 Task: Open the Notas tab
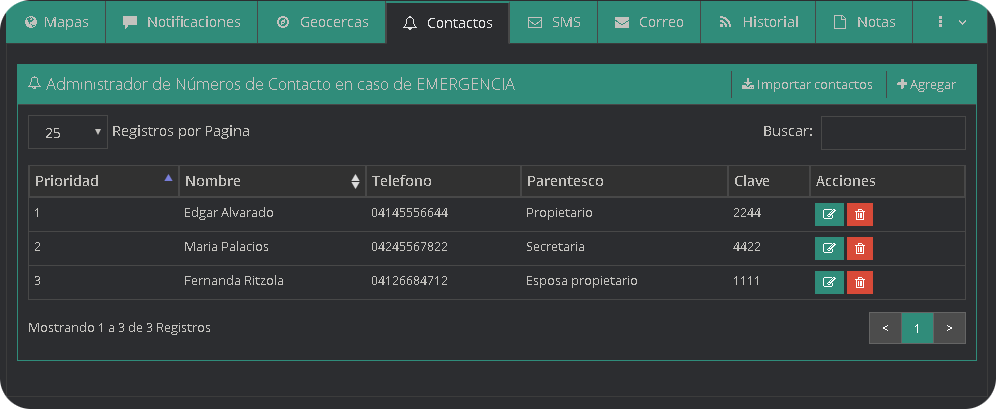pyautogui.click(x=864, y=22)
